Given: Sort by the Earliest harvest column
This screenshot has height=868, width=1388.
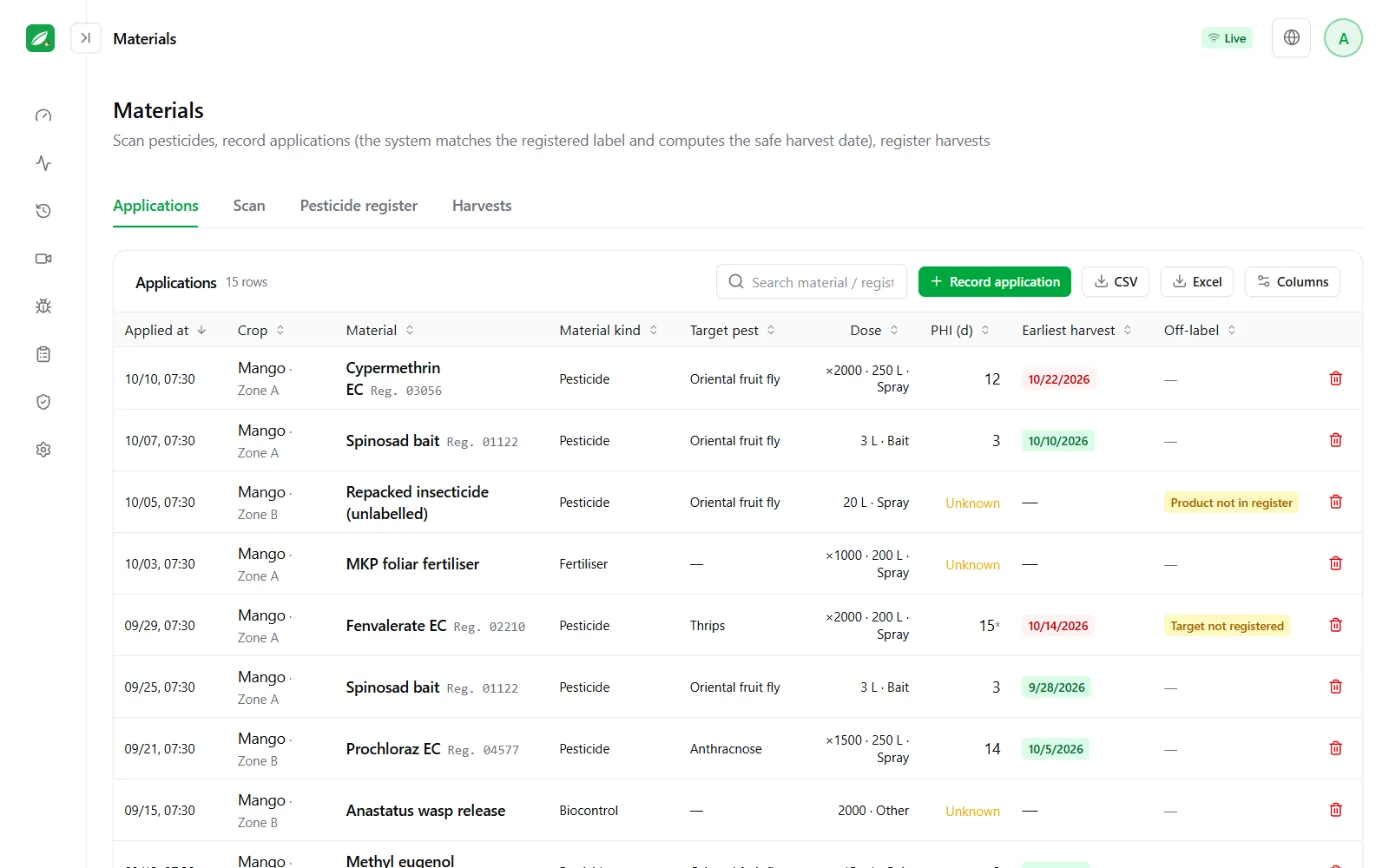Looking at the screenshot, I should 1077,330.
